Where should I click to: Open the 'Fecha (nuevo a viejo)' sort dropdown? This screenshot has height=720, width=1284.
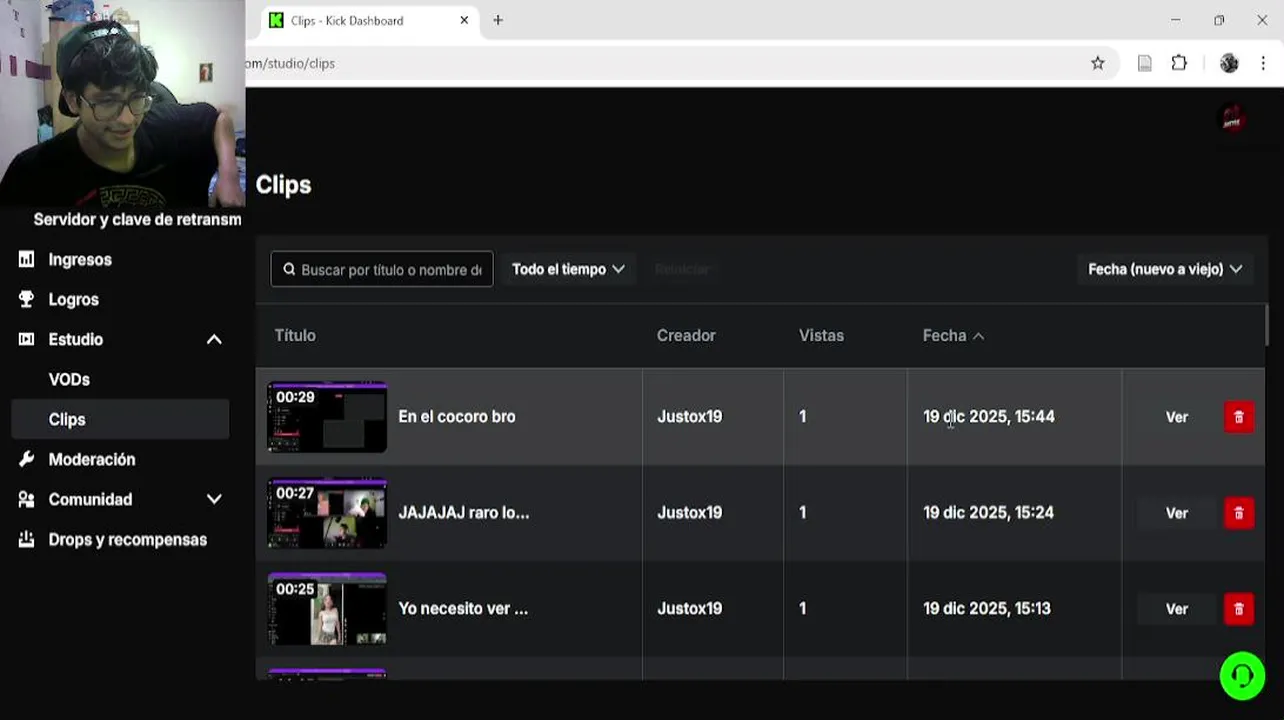click(1165, 269)
